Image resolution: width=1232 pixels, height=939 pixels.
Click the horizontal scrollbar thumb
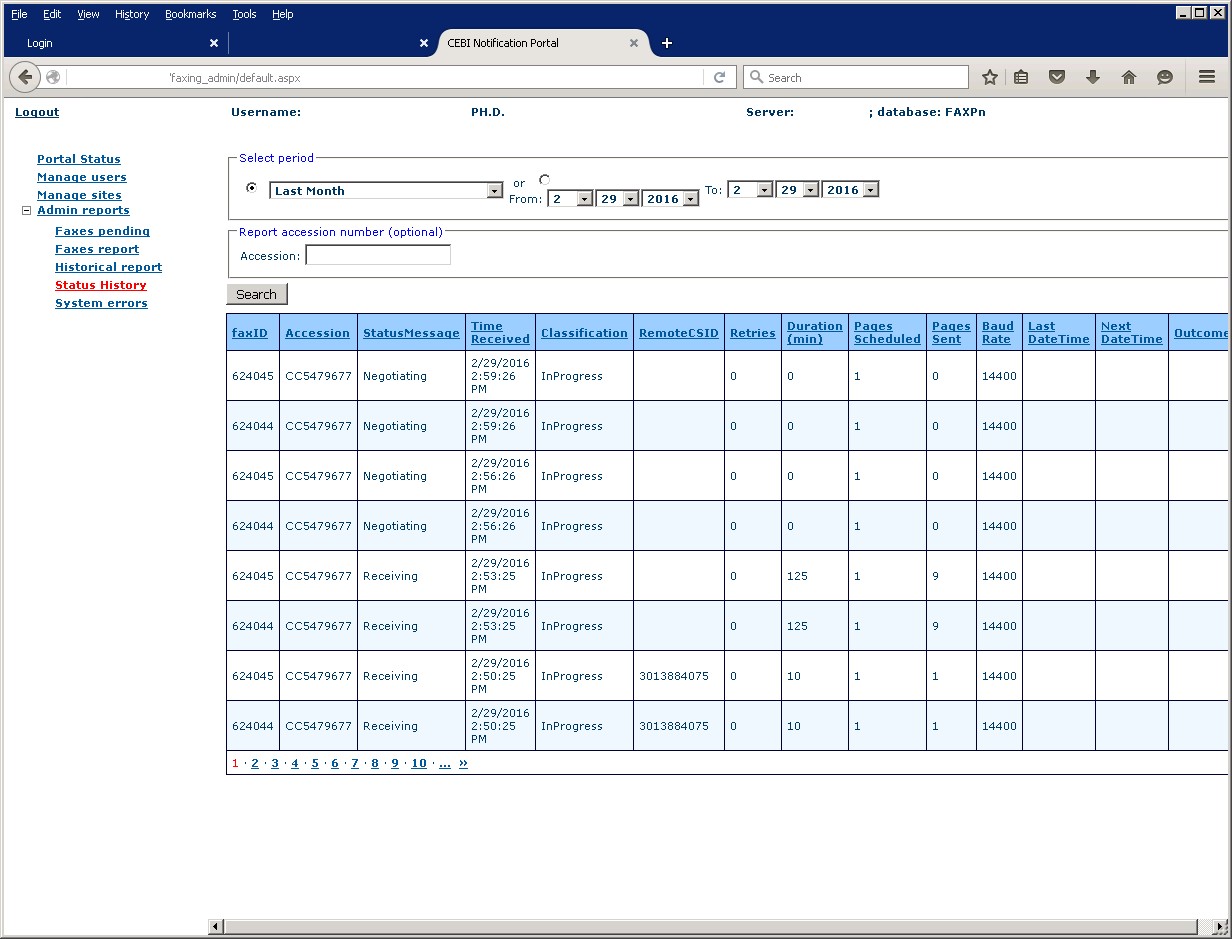click(x=711, y=927)
